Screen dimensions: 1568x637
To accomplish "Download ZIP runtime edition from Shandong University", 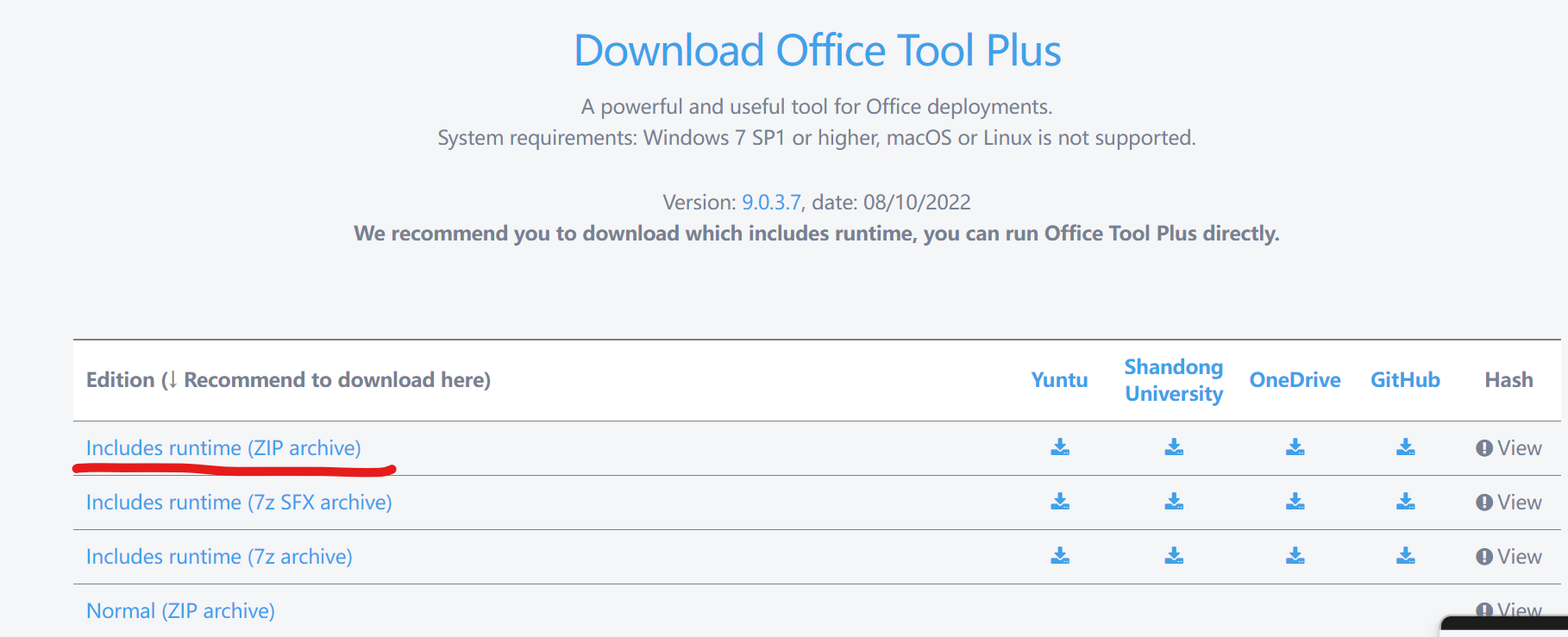I will [1174, 447].
